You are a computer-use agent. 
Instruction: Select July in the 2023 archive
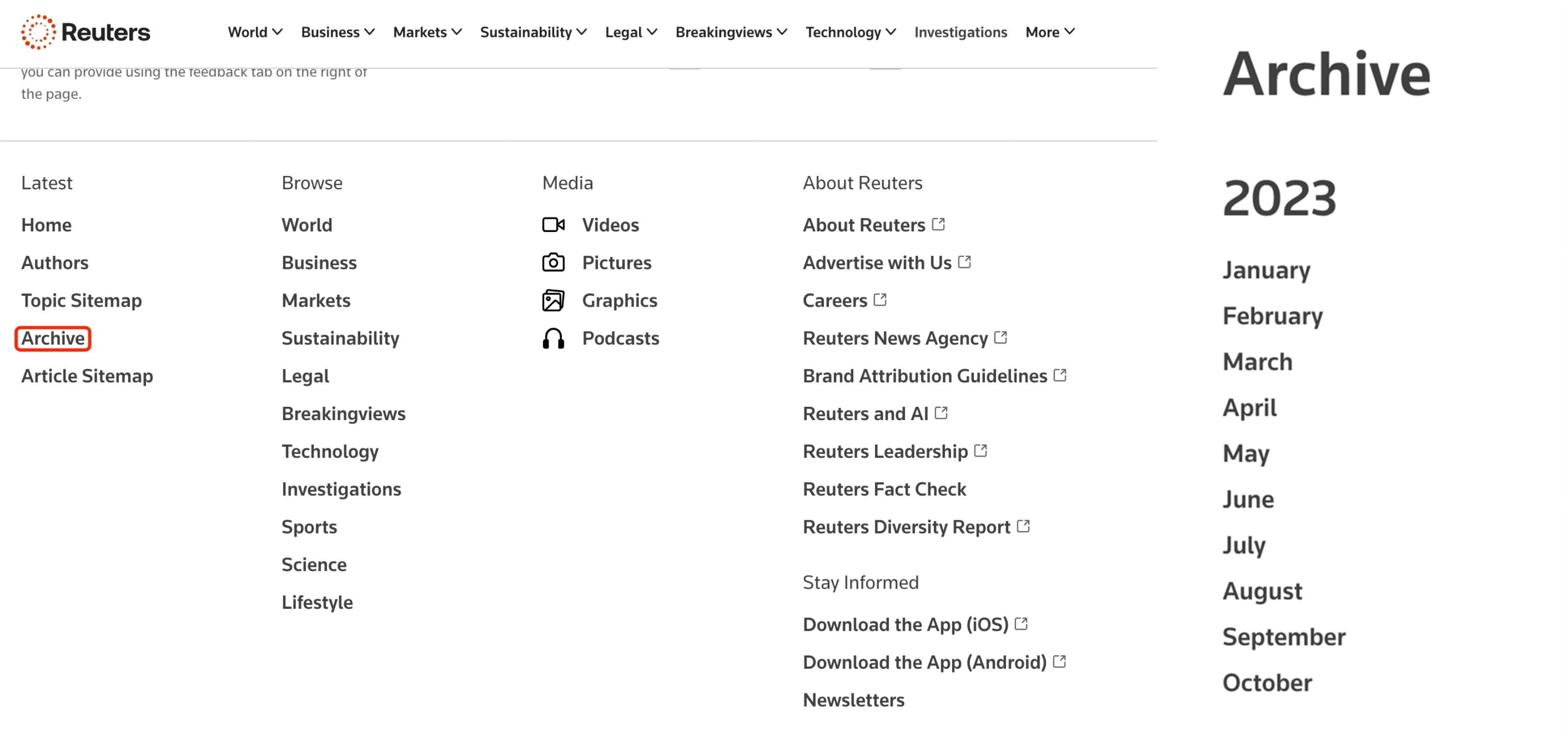pos(1244,545)
